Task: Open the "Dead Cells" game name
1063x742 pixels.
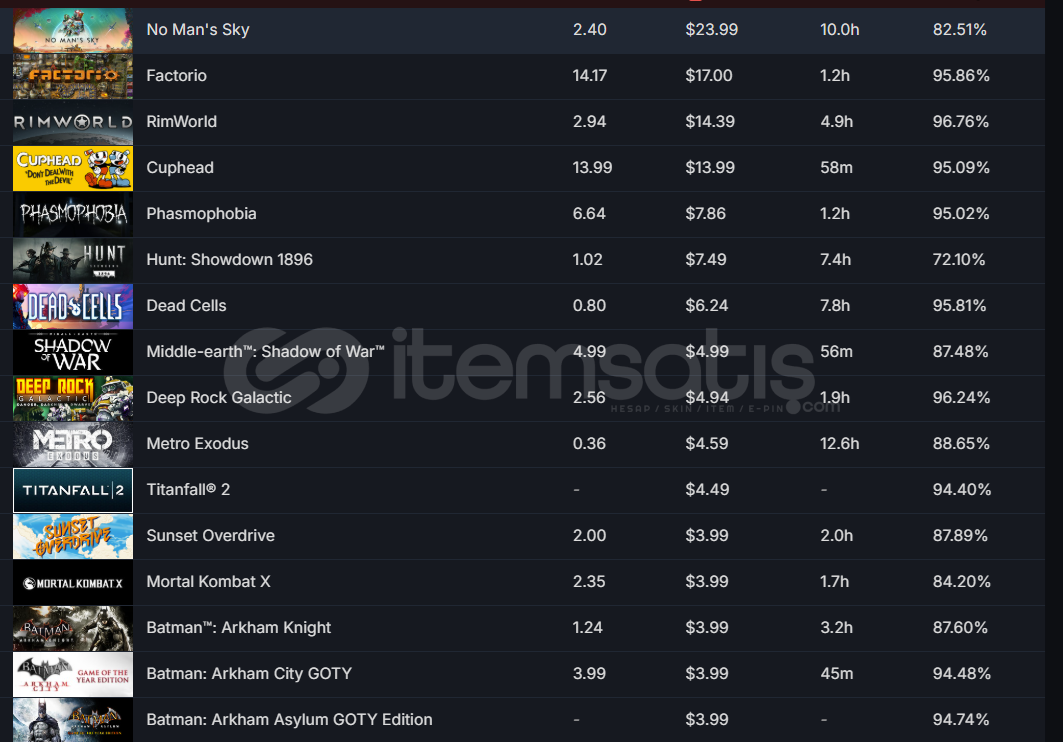Action: click(186, 306)
